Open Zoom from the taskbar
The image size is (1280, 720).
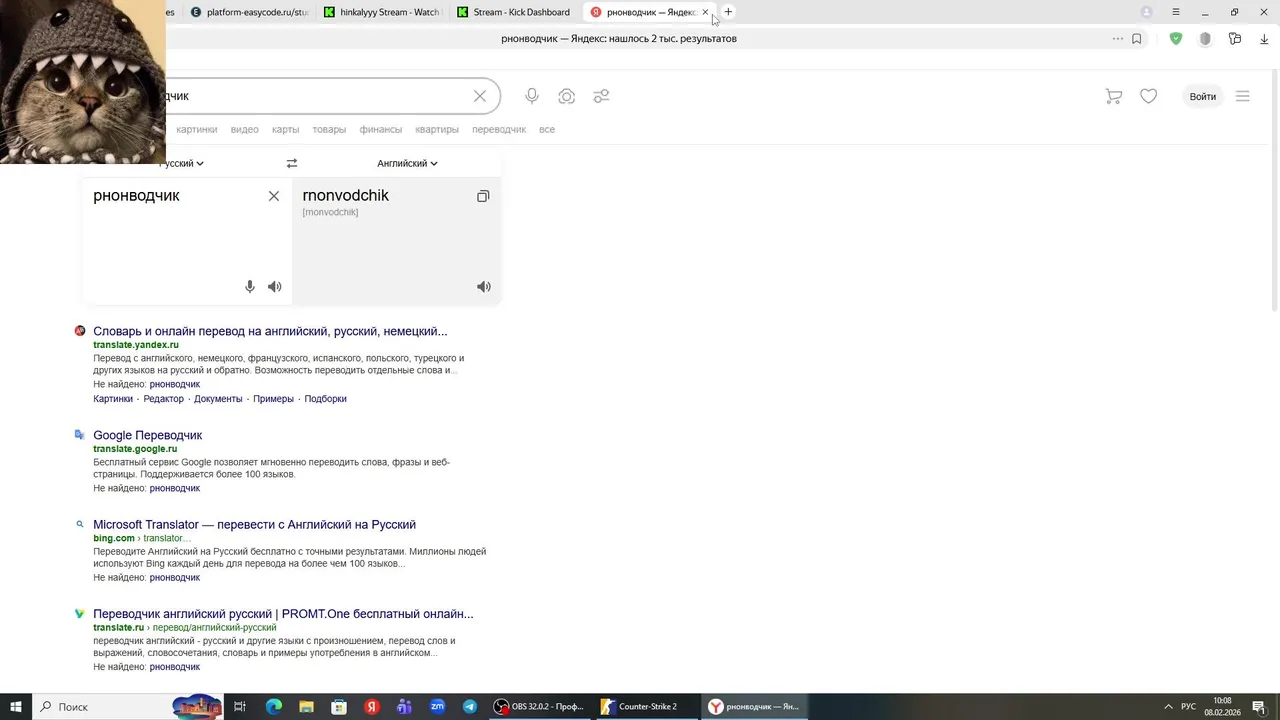point(437,707)
